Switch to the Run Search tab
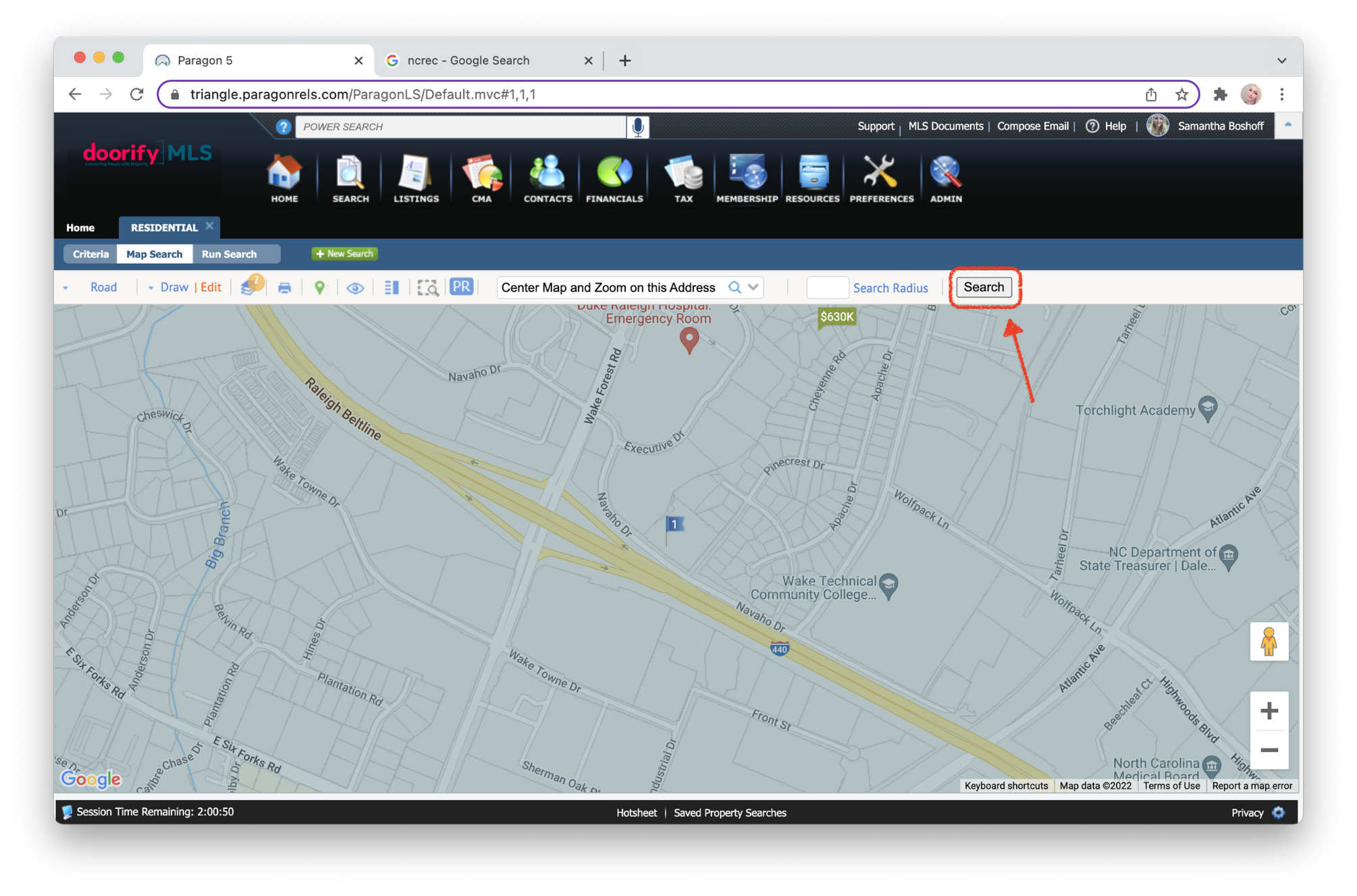This screenshot has height=896, width=1357. [230, 254]
